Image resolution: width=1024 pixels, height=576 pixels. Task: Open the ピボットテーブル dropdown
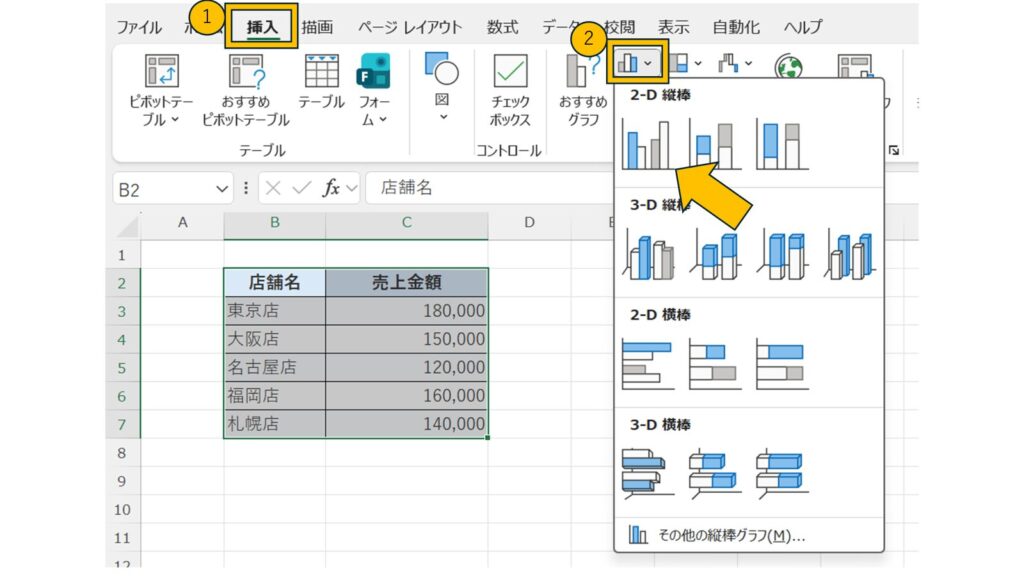155,90
